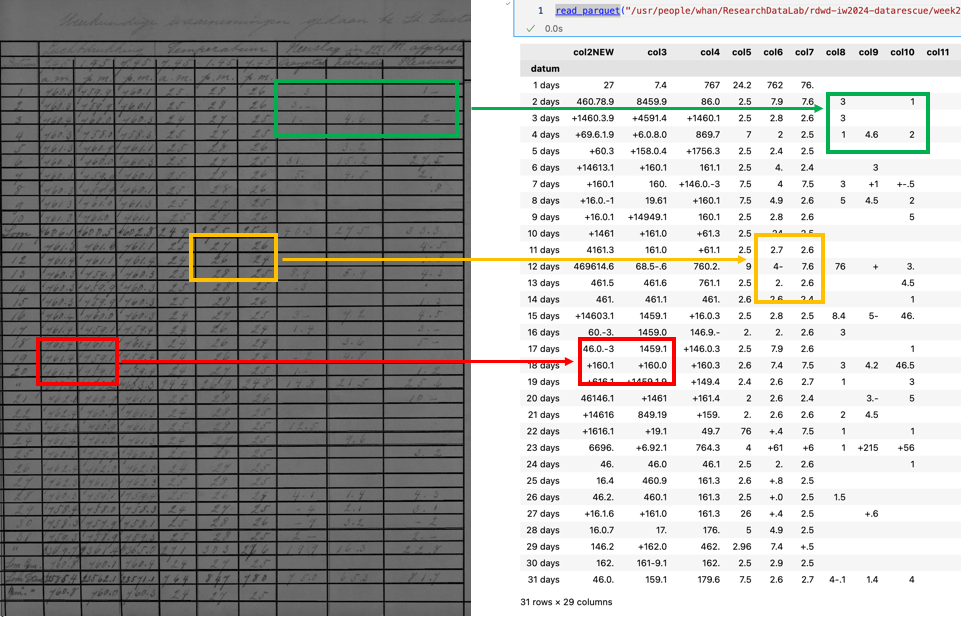Click the 31 rows × 29 columns summary
The width and height of the screenshot is (979, 617).
pyautogui.click(x=566, y=602)
